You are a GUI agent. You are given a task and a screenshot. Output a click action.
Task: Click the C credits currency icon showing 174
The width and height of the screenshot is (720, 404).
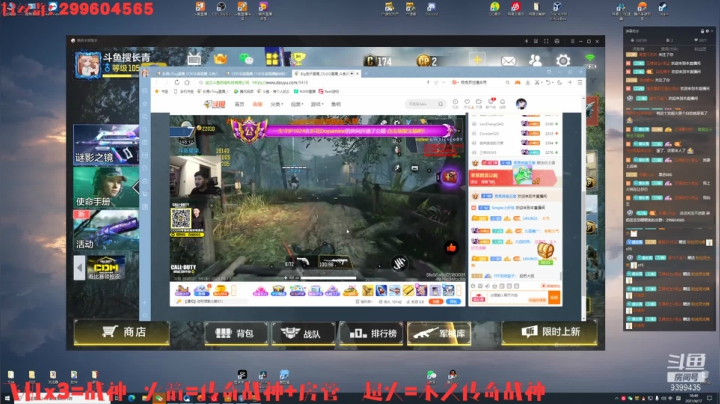point(370,60)
